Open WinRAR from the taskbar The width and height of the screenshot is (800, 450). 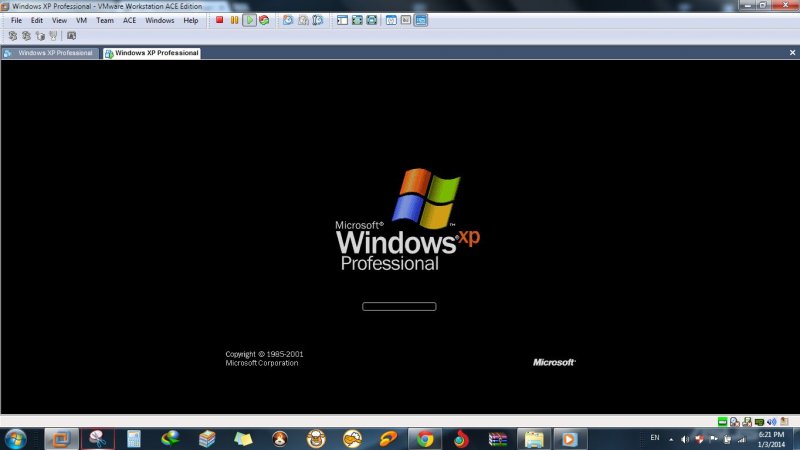[x=497, y=439]
